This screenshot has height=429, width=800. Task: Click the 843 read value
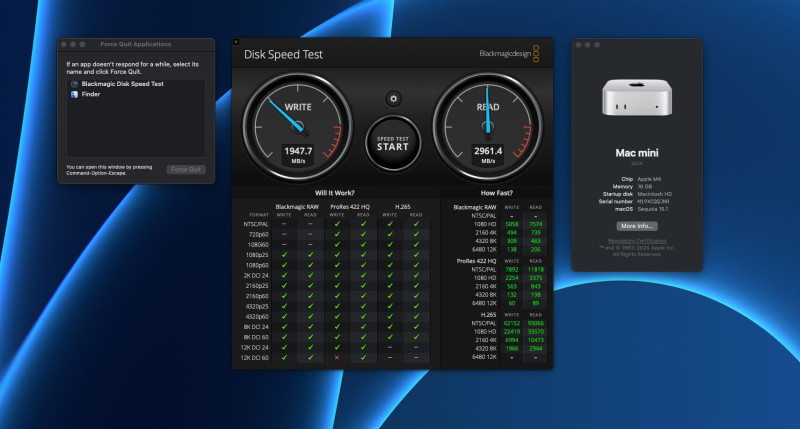[x=536, y=286]
